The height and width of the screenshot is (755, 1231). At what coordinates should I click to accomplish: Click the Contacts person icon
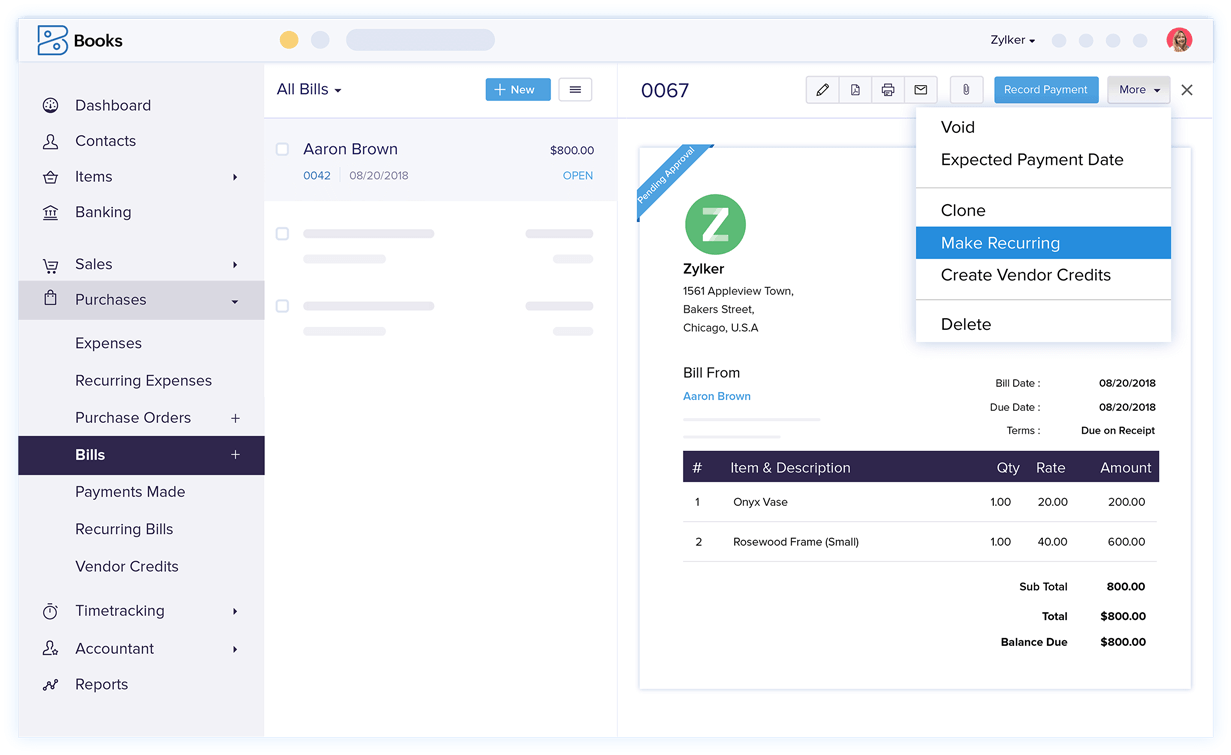point(50,141)
